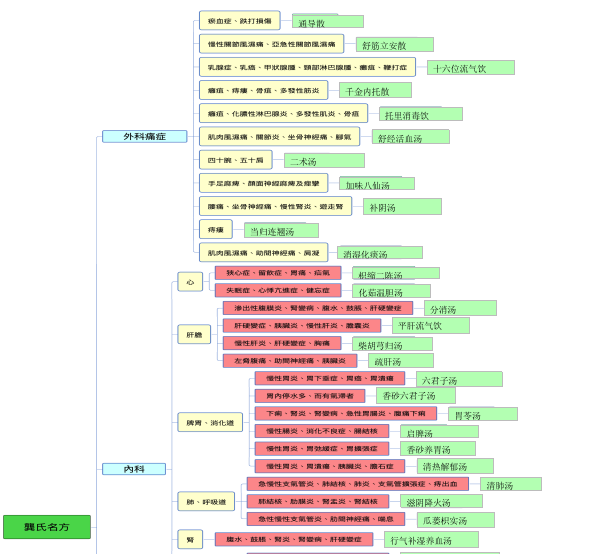Click the red node starting with 左脅腹痛
This screenshot has width=612, height=554.
tap(290, 361)
